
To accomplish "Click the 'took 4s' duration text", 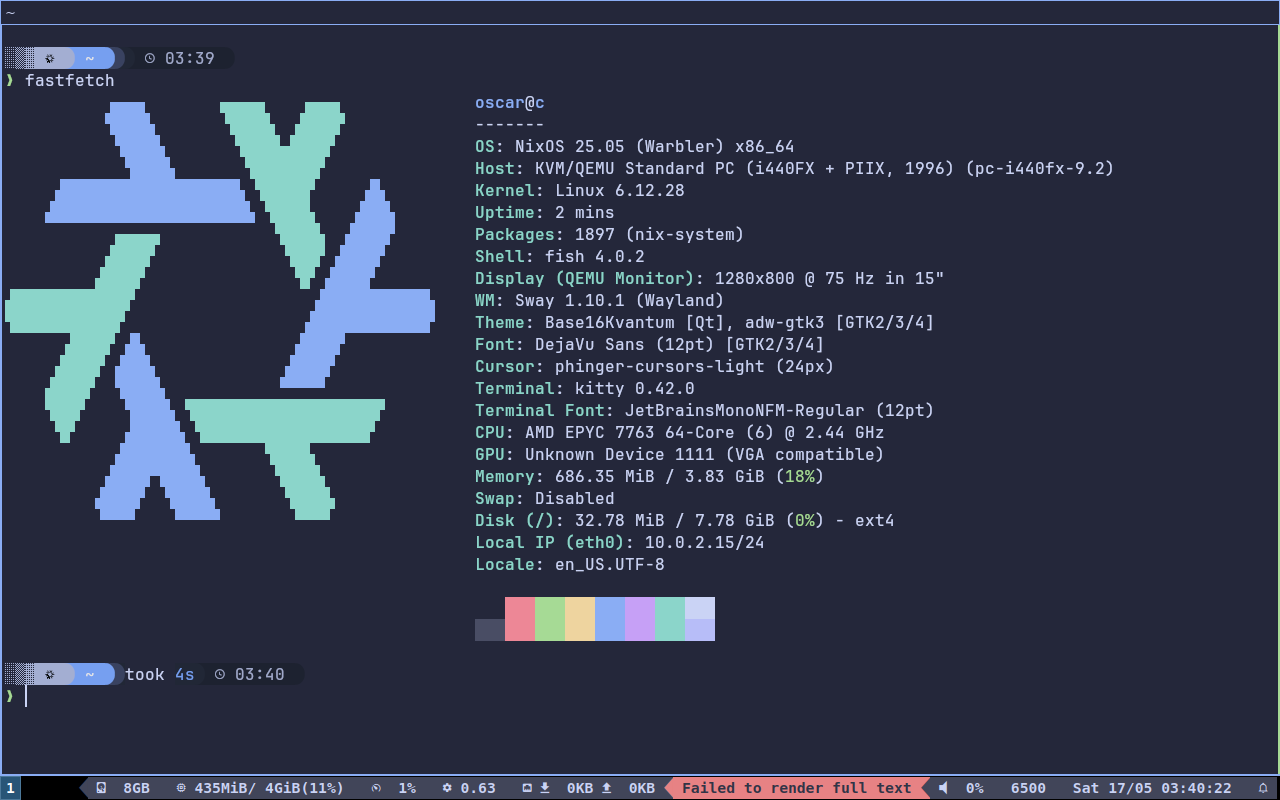I will [x=160, y=674].
